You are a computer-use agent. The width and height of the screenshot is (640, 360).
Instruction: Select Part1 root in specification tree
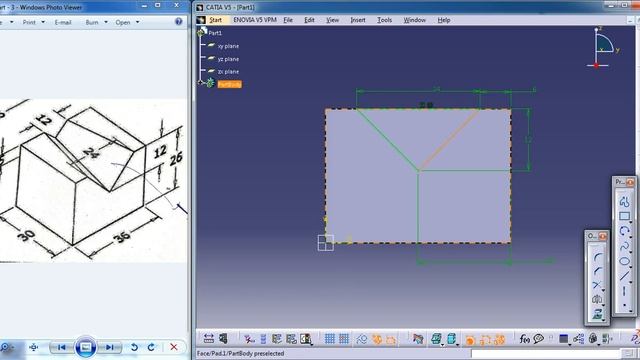click(215, 33)
